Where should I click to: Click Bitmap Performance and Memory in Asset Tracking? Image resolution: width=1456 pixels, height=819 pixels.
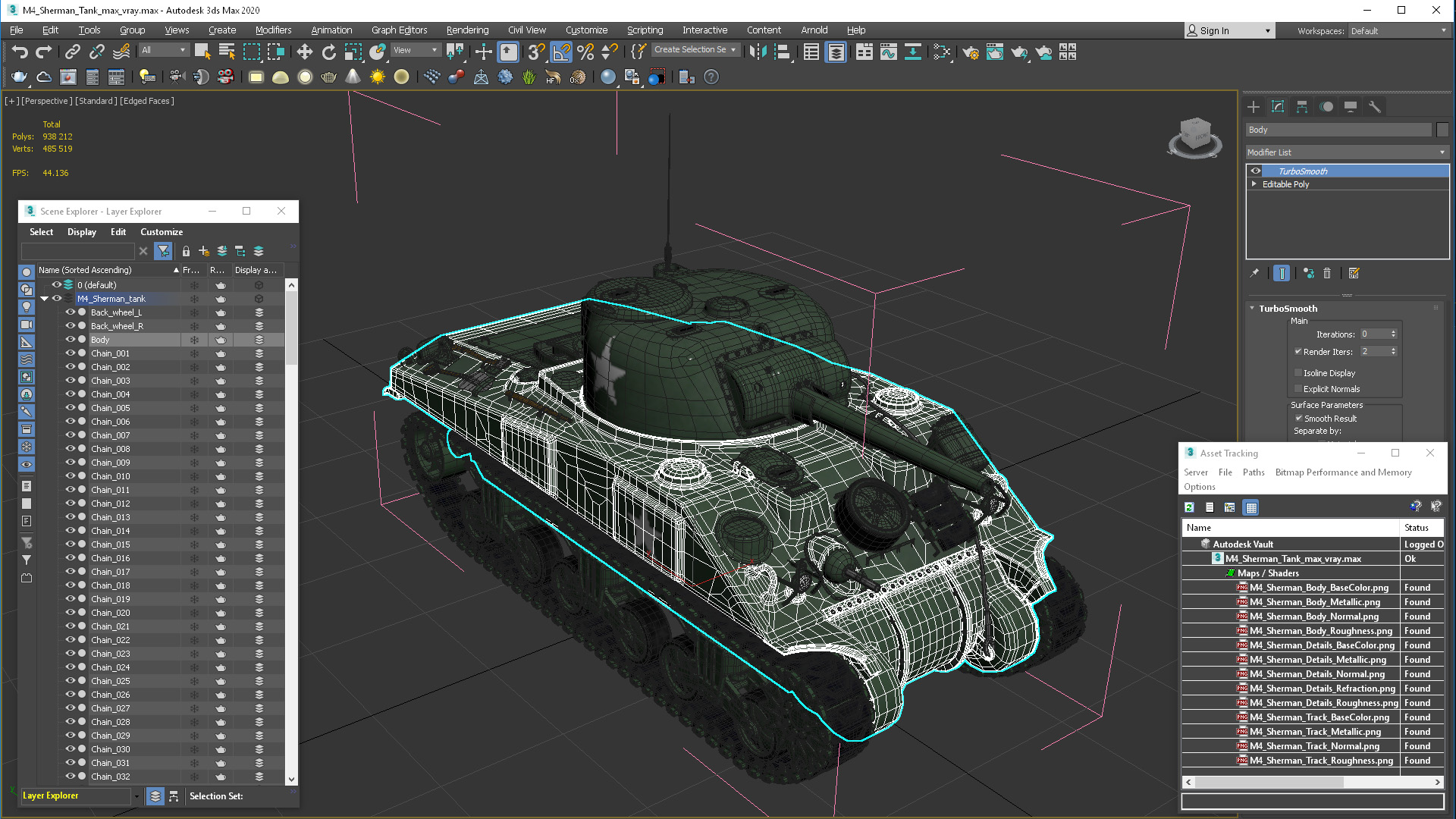(x=1343, y=472)
